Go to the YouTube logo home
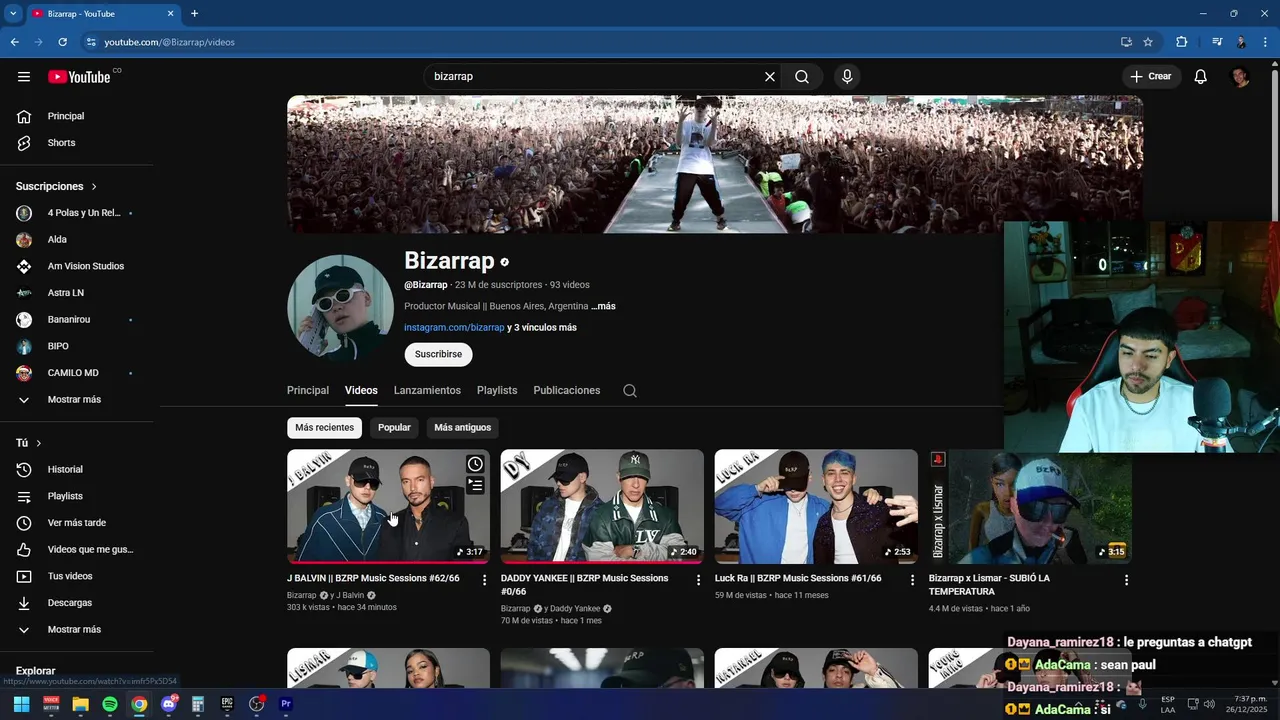The width and height of the screenshot is (1280, 720). click(80, 77)
